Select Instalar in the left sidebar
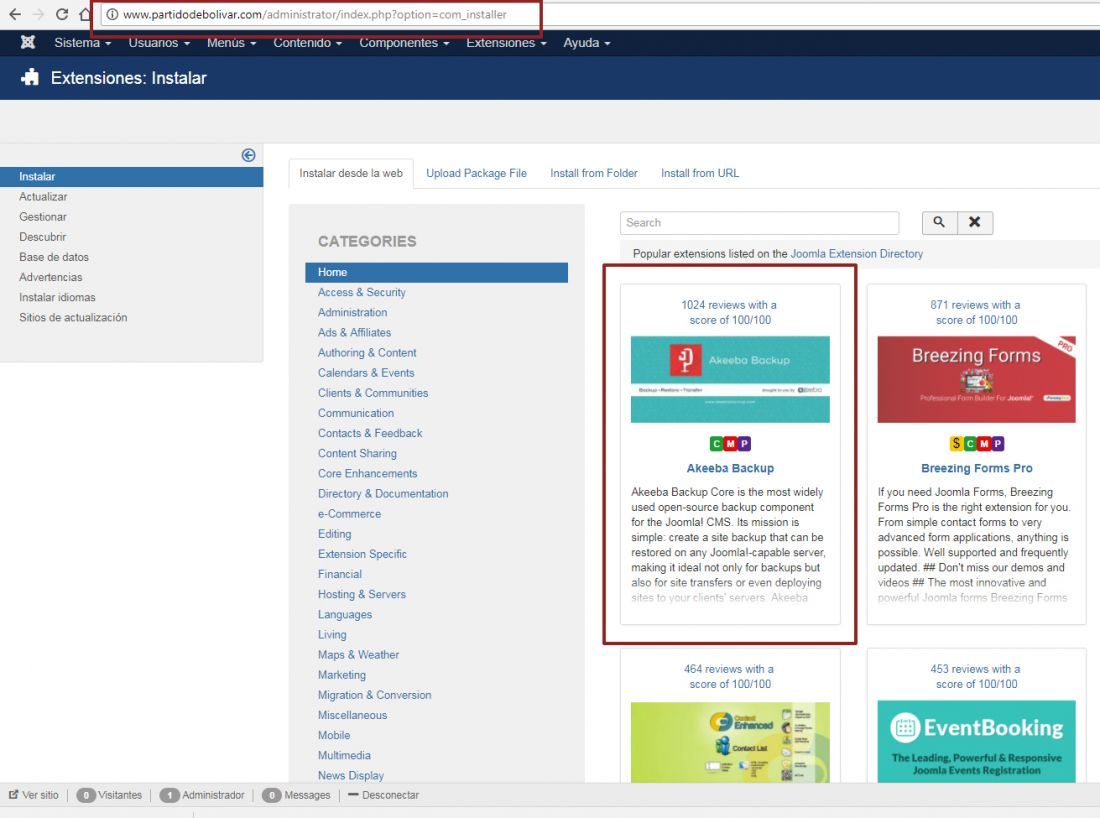This screenshot has width=1100, height=818. pyautogui.click(x=131, y=177)
